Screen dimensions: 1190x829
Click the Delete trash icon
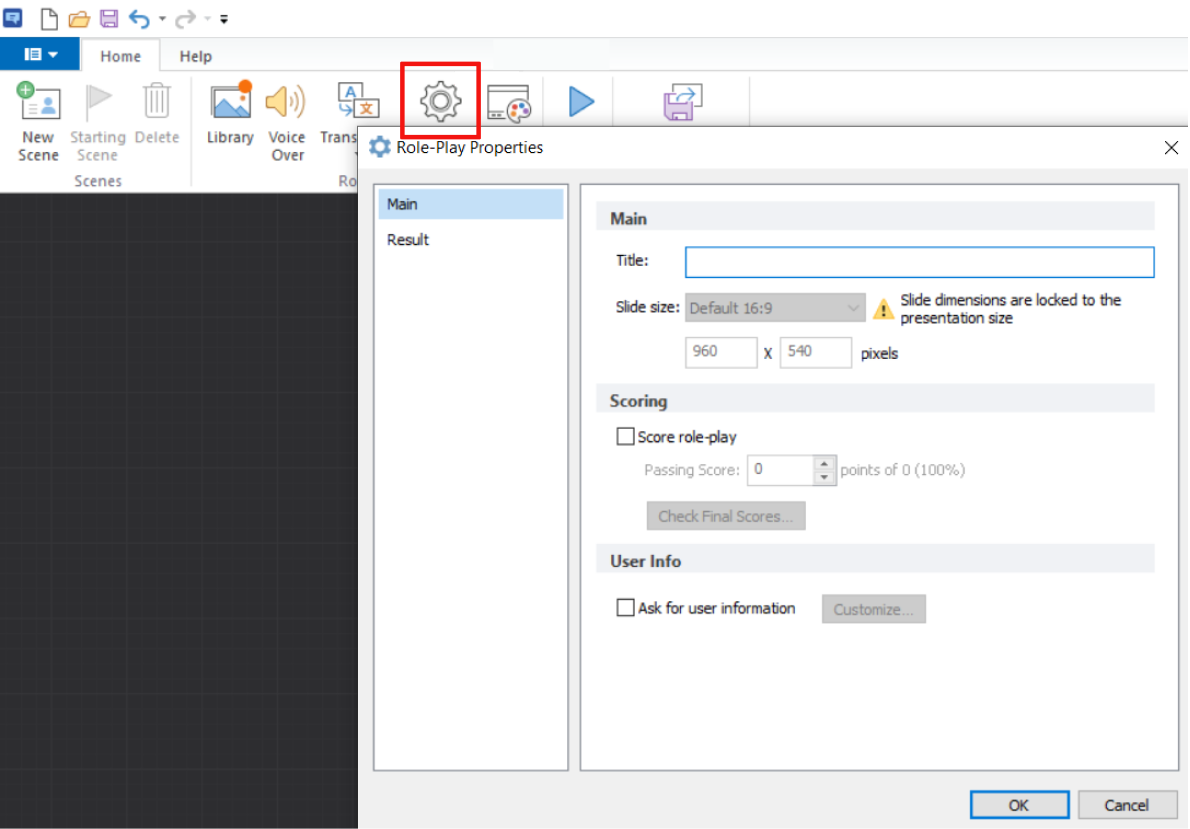click(x=157, y=101)
